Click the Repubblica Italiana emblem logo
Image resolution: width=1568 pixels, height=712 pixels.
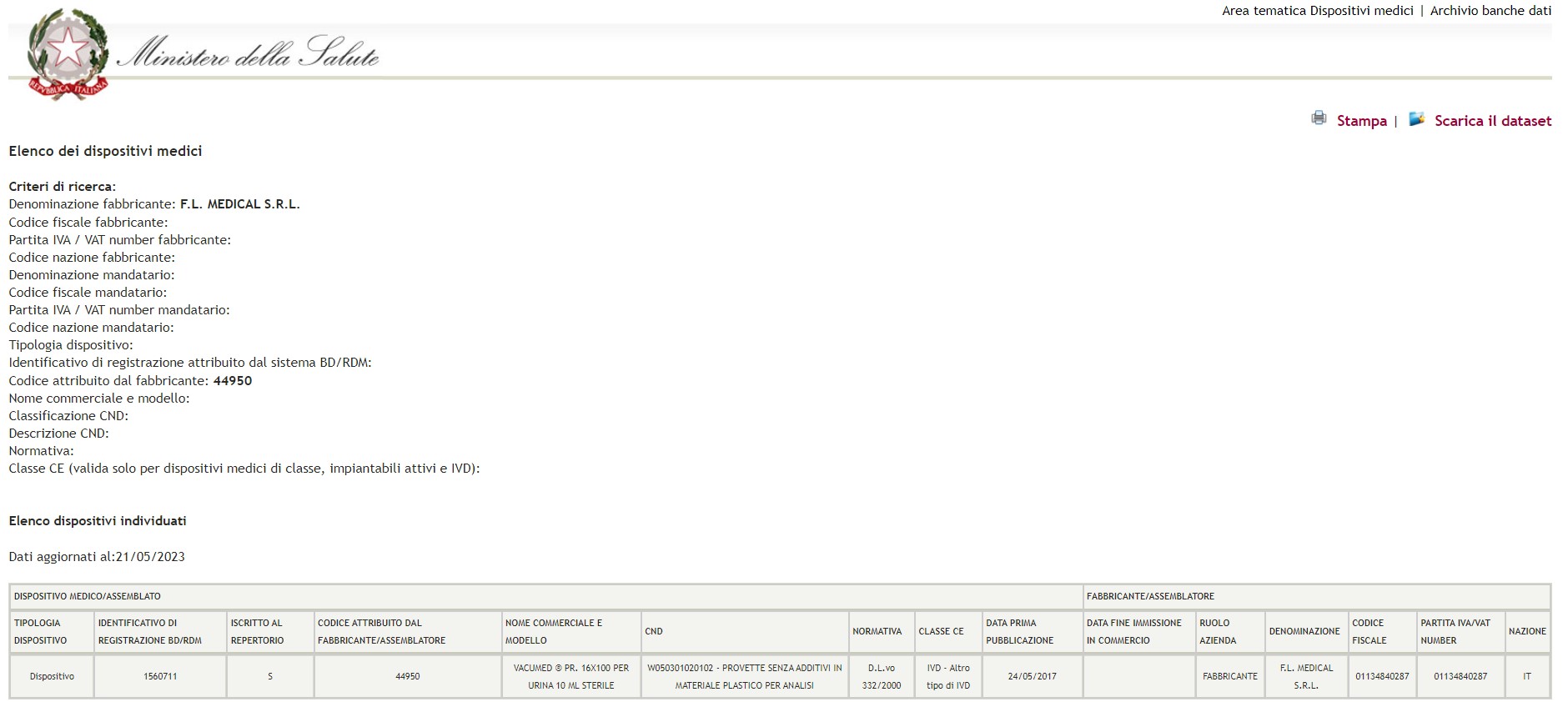coord(68,54)
